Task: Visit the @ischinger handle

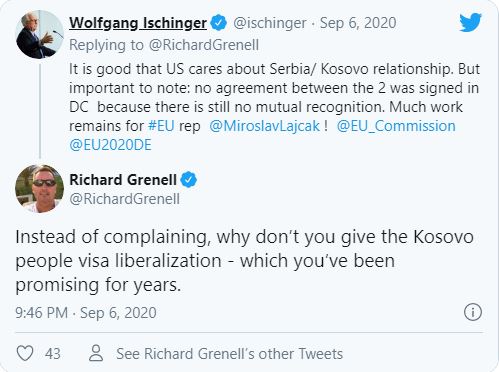Action: pyautogui.click(x=269, y=23)
